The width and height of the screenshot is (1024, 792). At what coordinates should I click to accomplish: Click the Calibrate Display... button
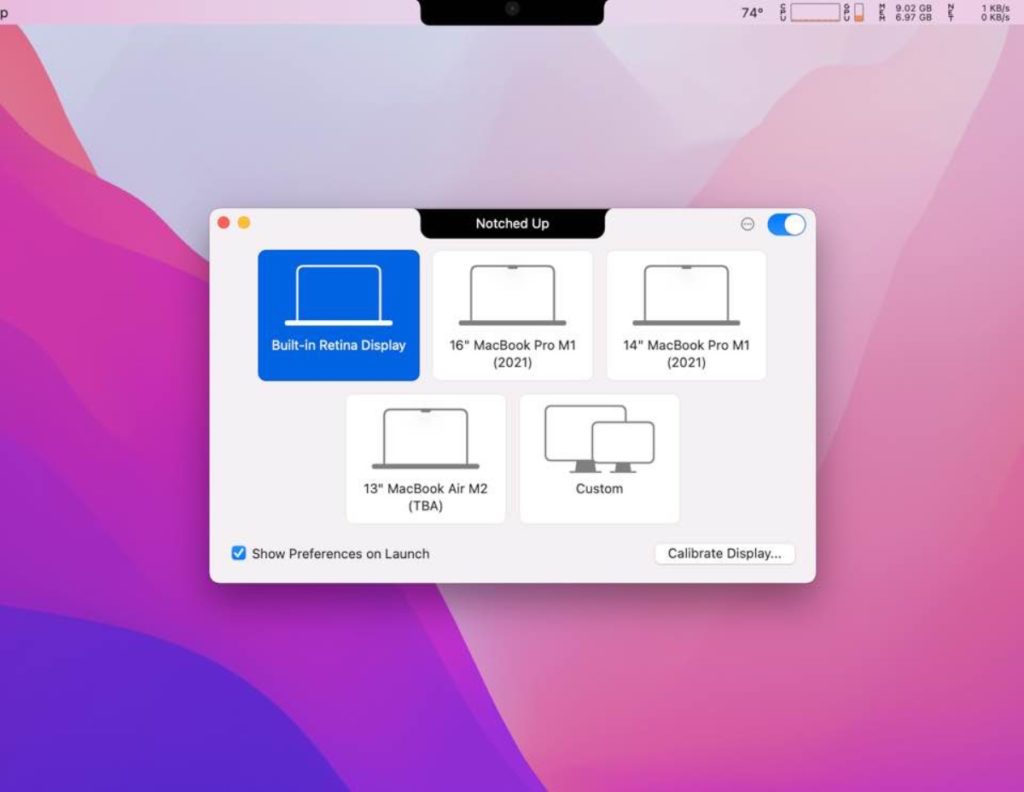point(724,553)
